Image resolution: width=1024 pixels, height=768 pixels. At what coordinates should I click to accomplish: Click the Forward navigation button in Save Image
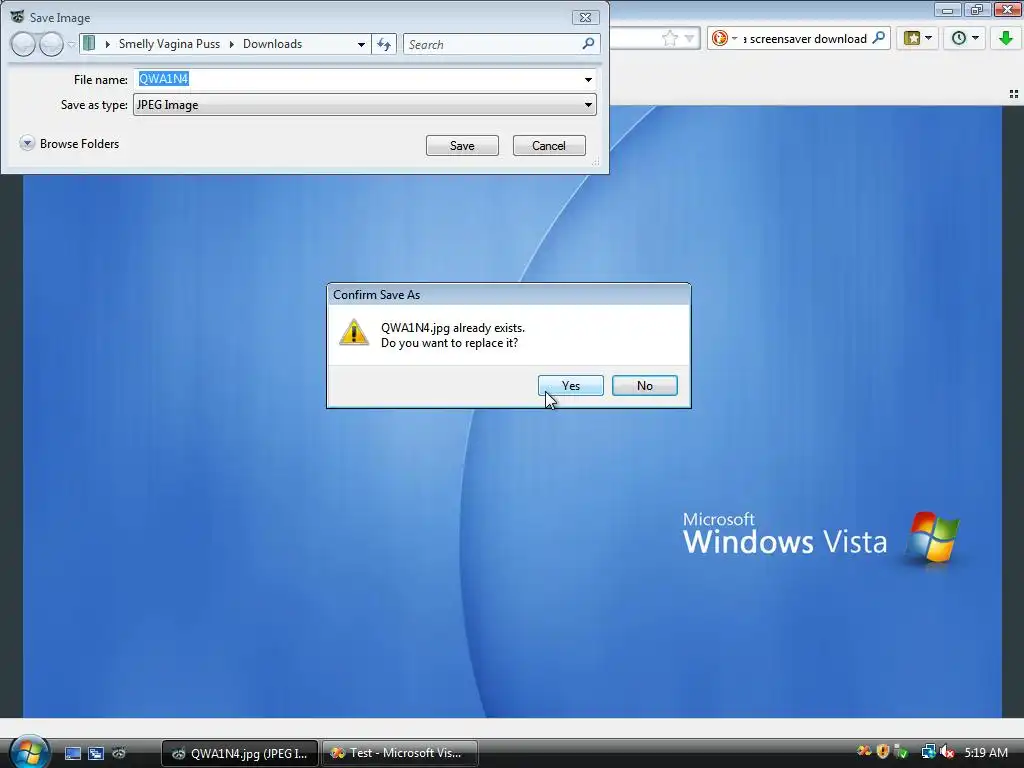[x=52, y=44]
